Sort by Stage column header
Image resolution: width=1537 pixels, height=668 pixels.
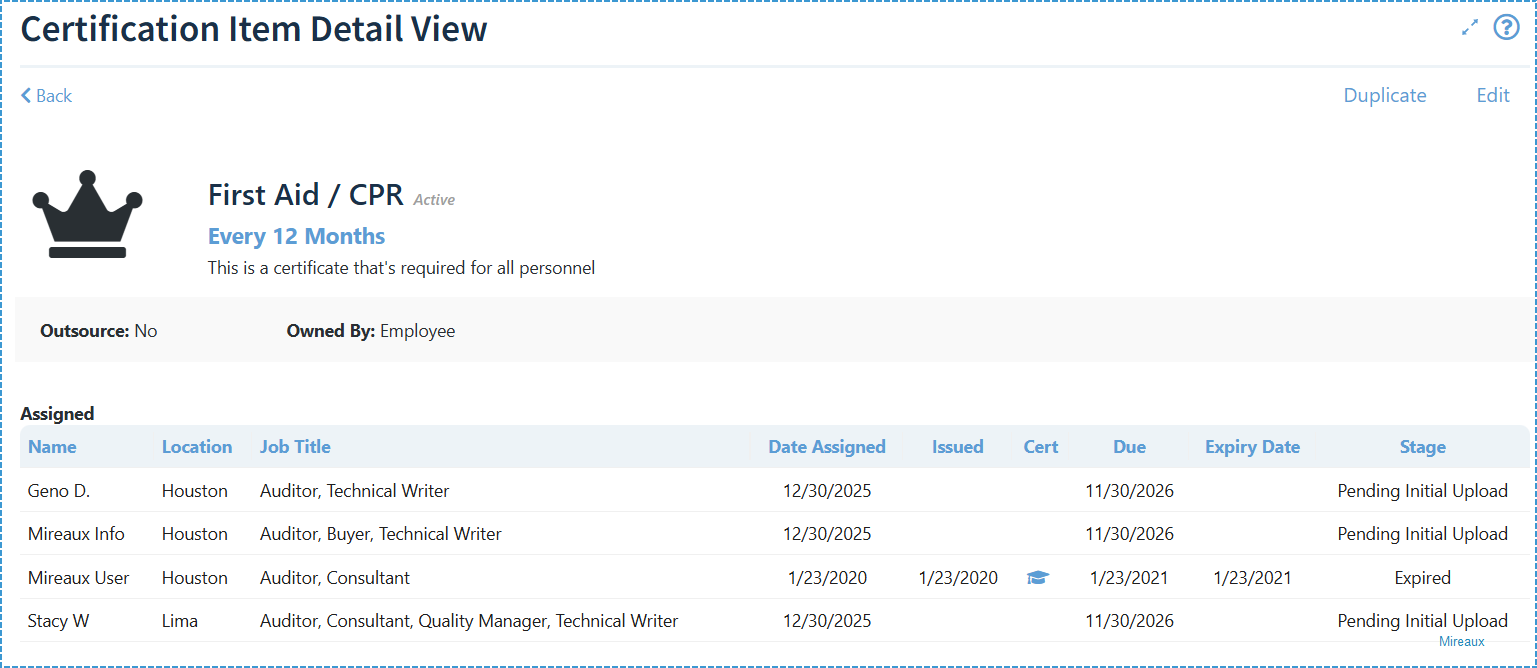point(1422,447)
